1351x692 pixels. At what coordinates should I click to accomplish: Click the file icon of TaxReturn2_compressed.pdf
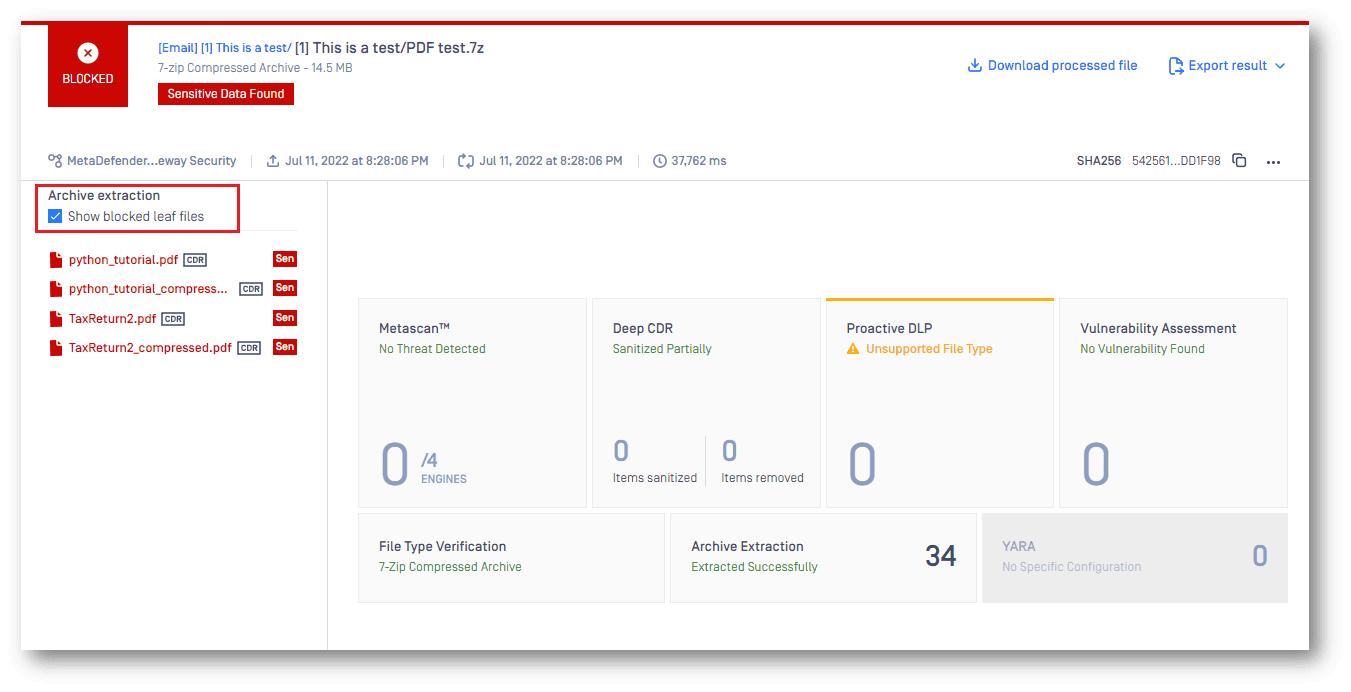[56, 348]
